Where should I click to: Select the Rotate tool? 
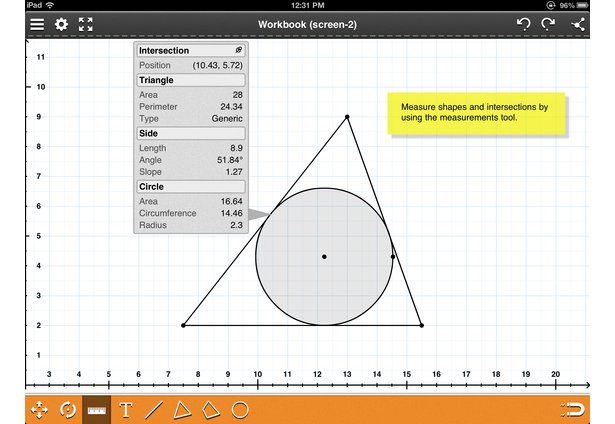(x=68, y=410)
